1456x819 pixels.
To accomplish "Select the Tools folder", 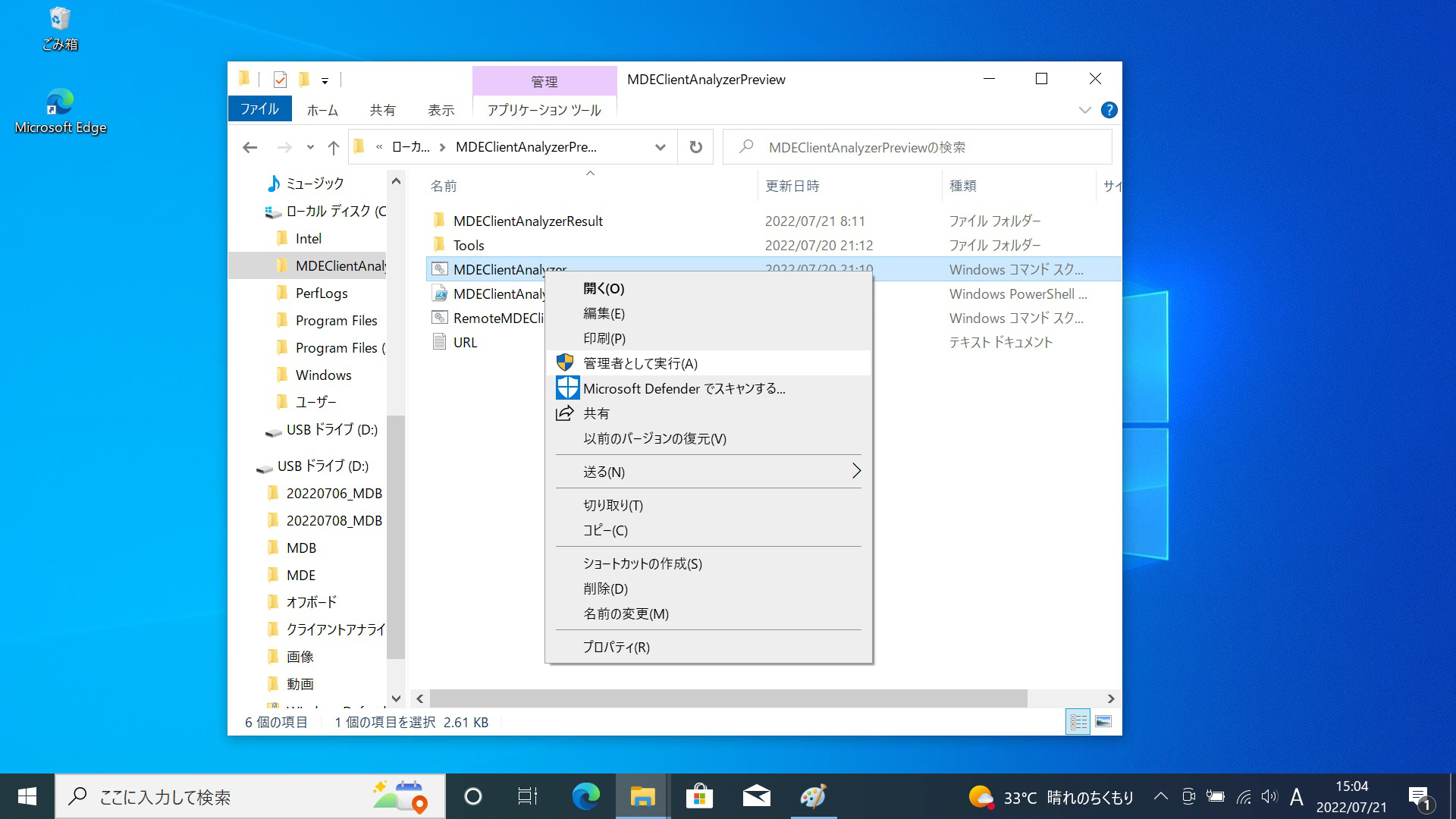I will click(469, 245).
